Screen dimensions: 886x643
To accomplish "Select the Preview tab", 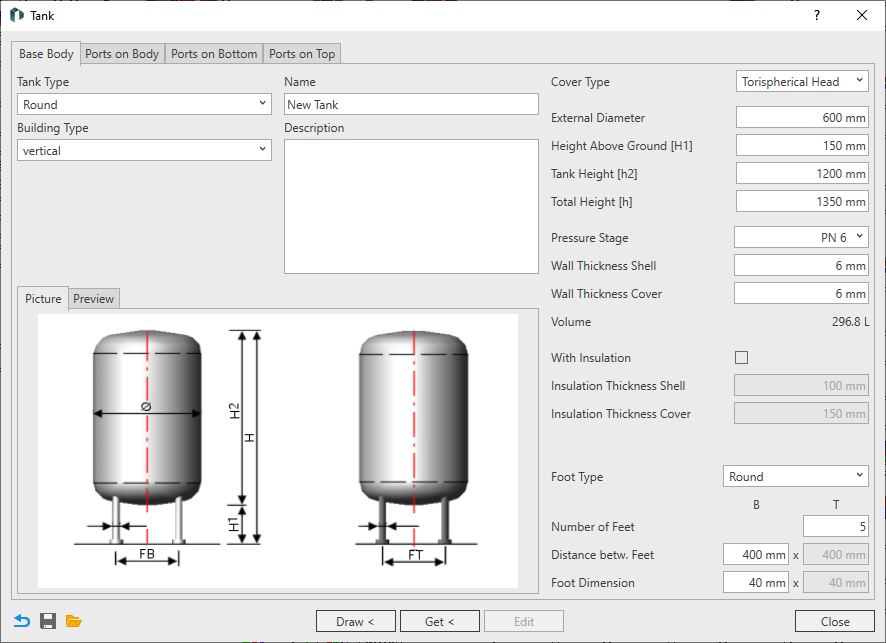I will coord(94,298).
